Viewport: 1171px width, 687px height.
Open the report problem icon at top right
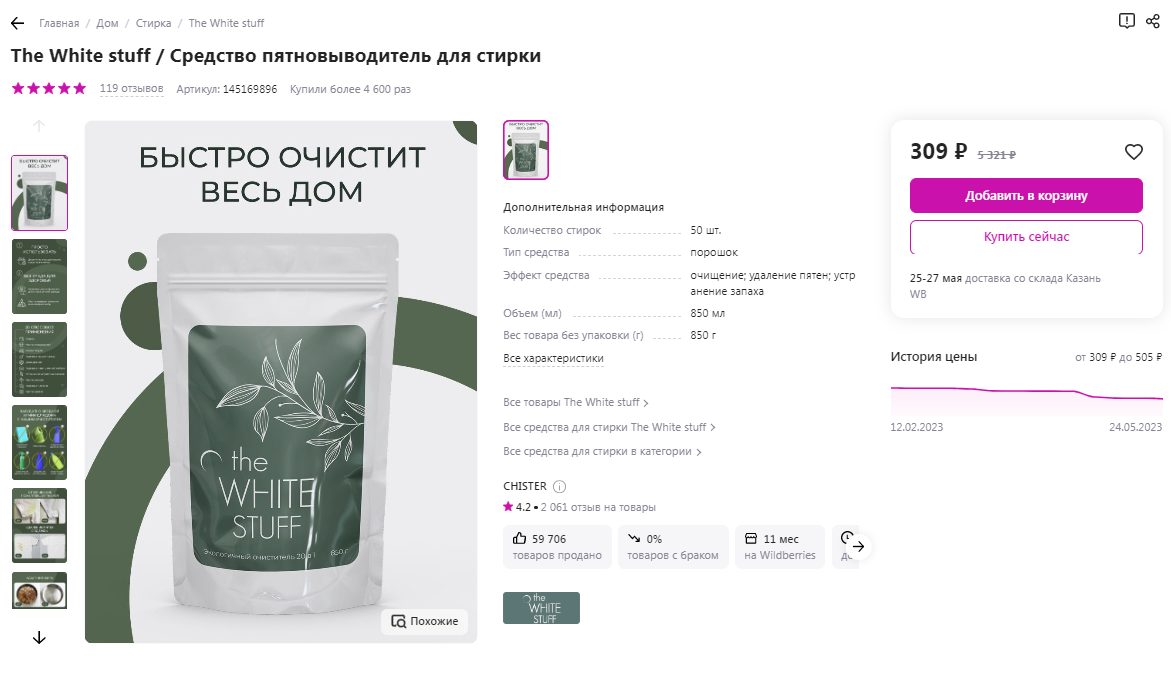(1126, 21)
